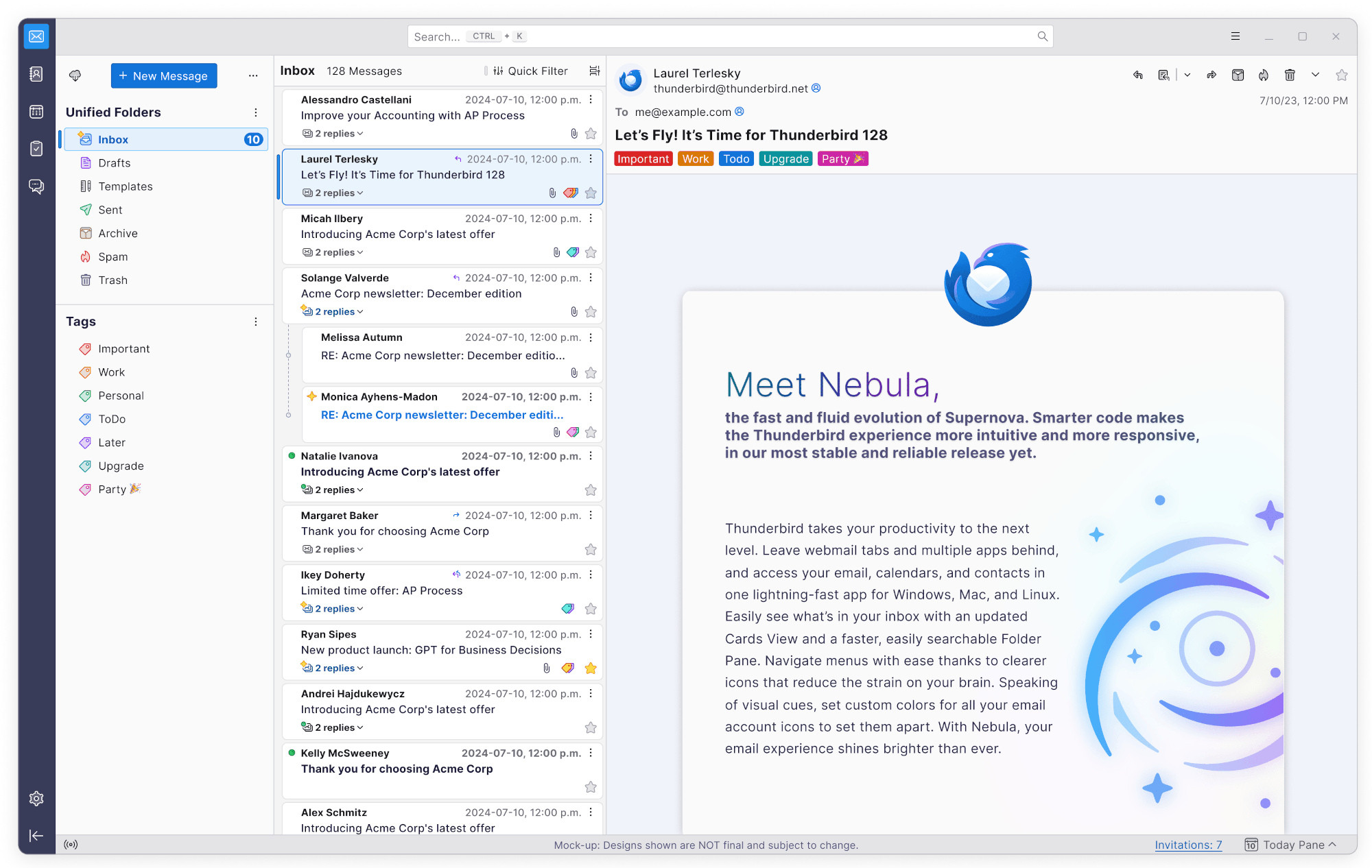Click the Upgrade tag on open email
Screen dimensions: 1372x868
786,158
